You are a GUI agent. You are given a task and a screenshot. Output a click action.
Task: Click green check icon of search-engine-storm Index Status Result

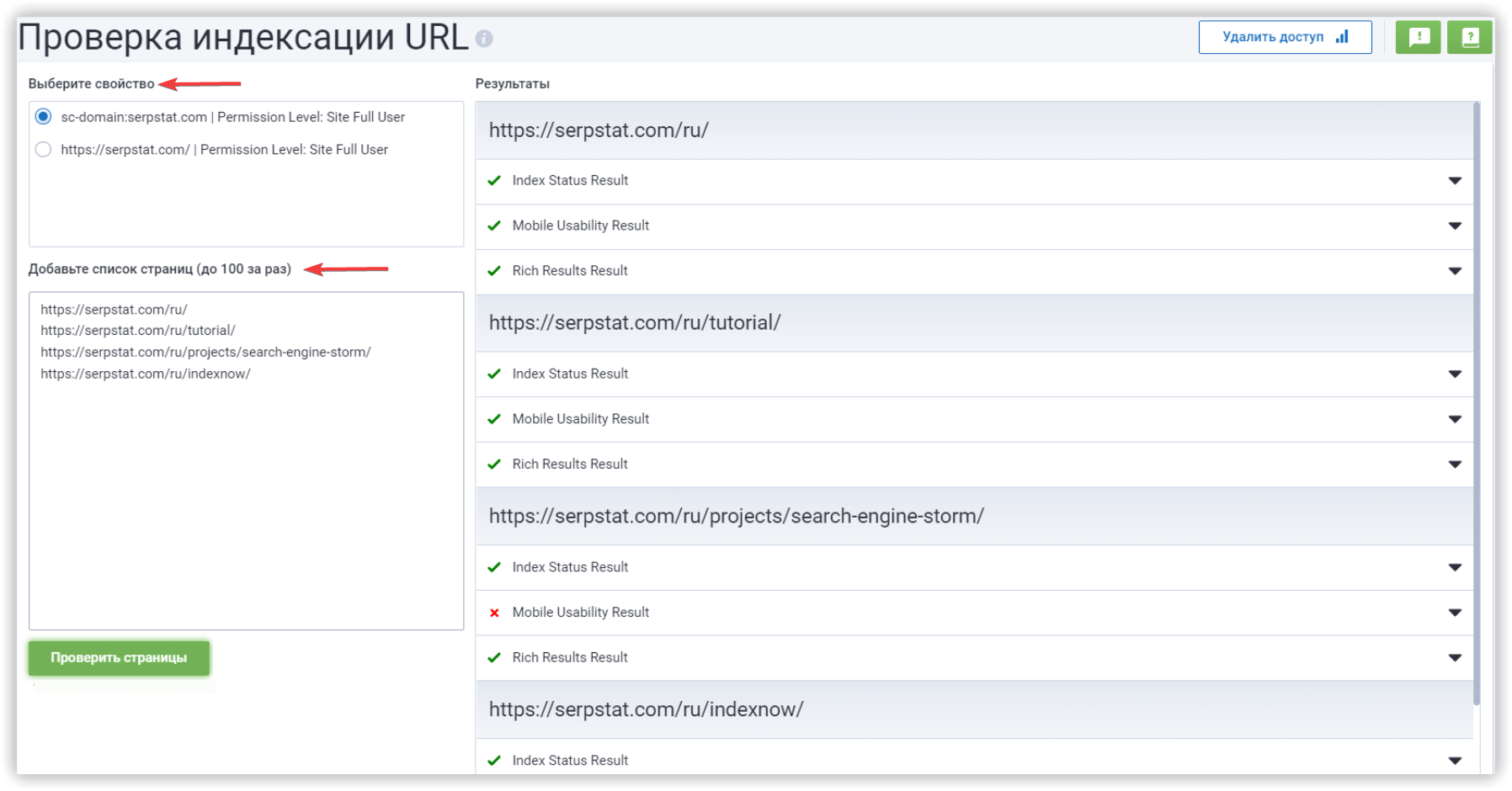[x=494, y=567]
